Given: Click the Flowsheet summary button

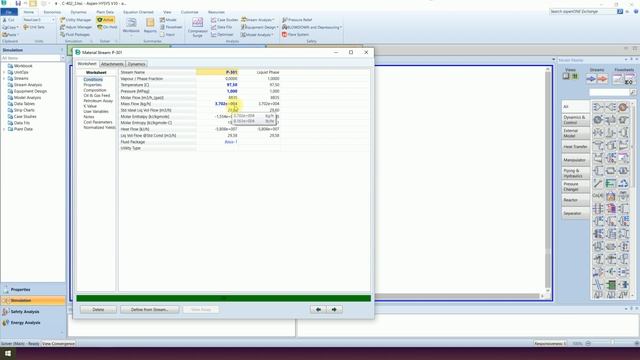Looking at the screenshot, I should pos(171,27).
